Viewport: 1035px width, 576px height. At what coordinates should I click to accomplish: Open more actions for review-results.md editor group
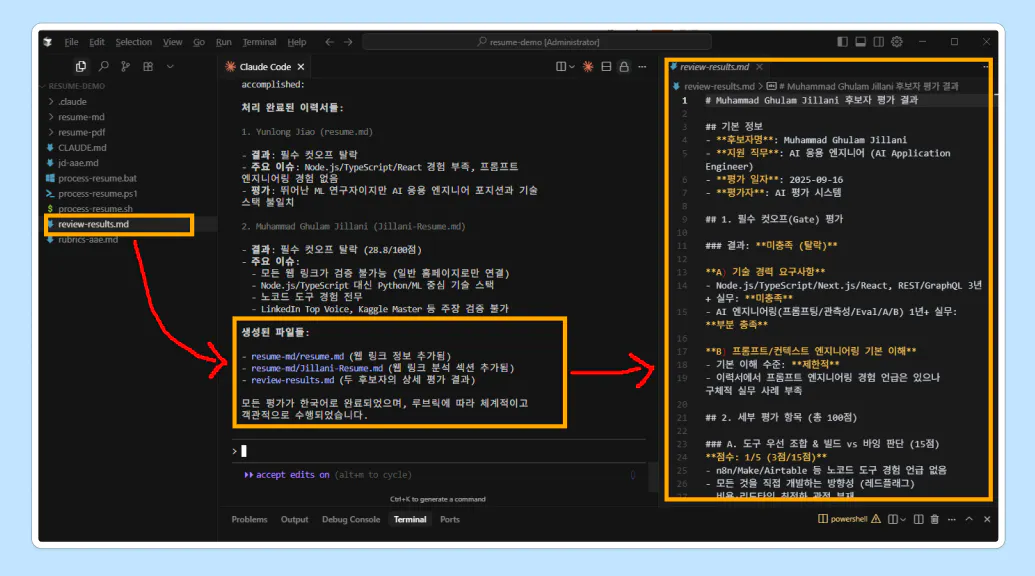coord(985,67)
